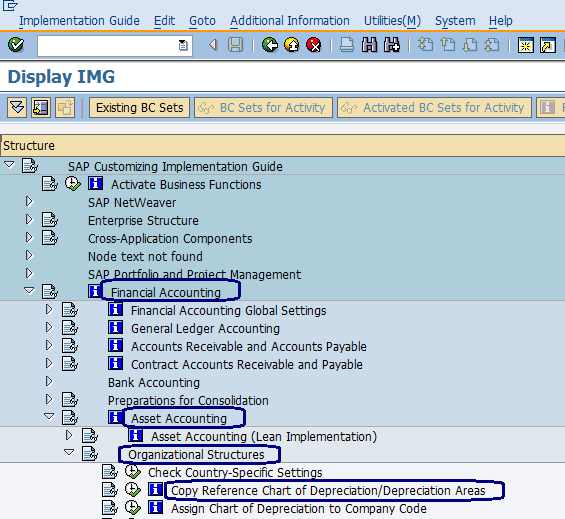Expand Asset Accounting (Lean Implementation) node
The image size is (565, 519).
point(69,436)
